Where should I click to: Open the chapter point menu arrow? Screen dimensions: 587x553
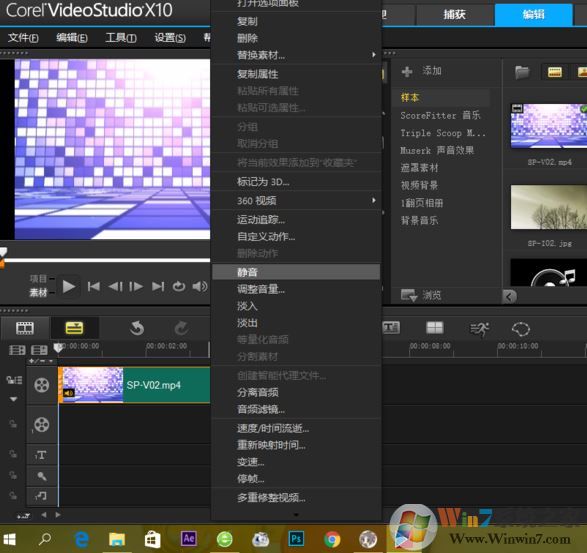(51, 361)
